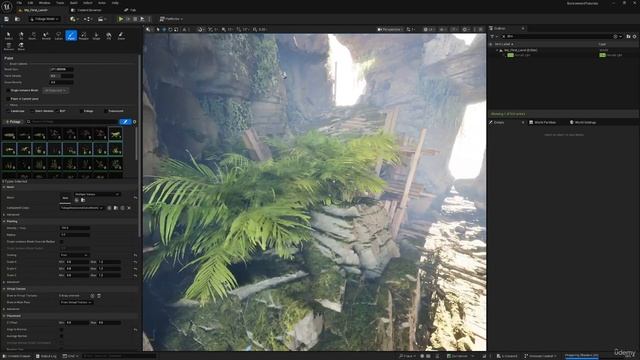The width and height of the screenshot is (640, 360).
Task: Activate the Reapply foliage tool
Action: pos(84,36)
